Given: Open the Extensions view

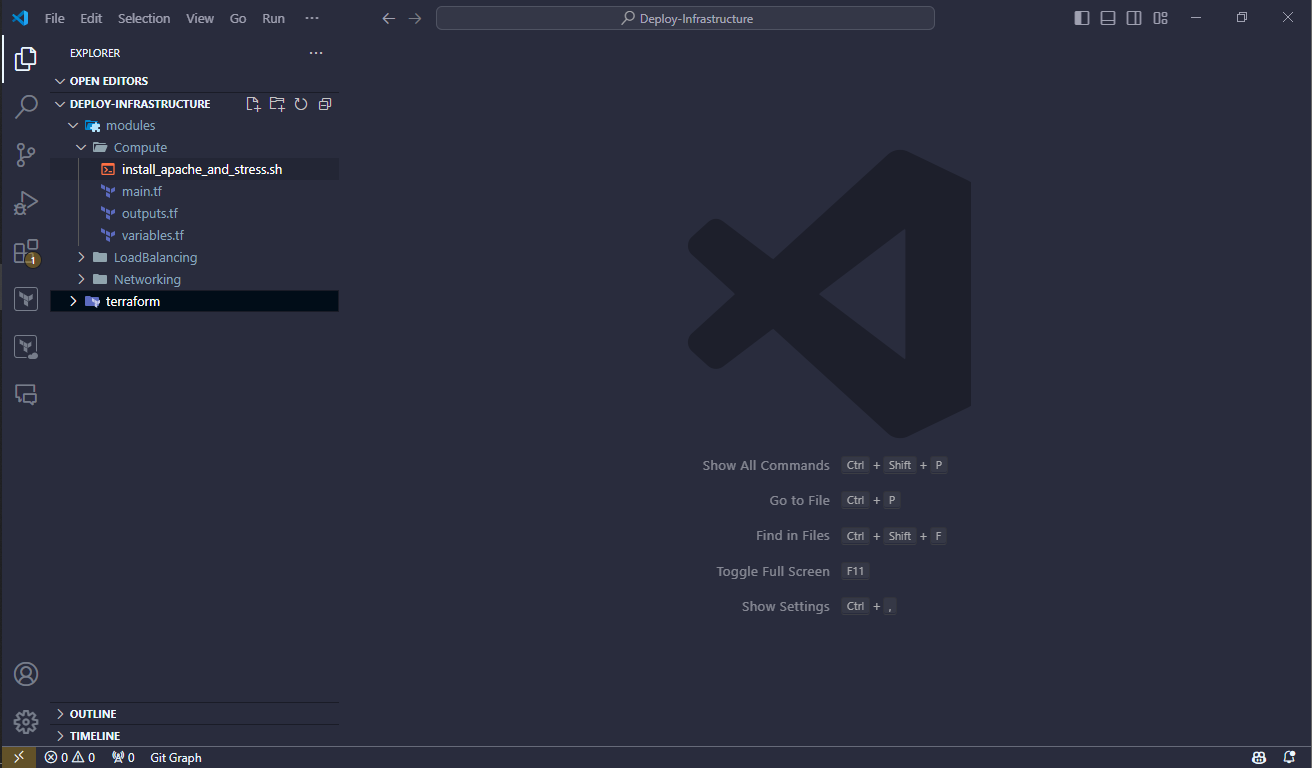Looking at the screenshot, I should [26, 251].
